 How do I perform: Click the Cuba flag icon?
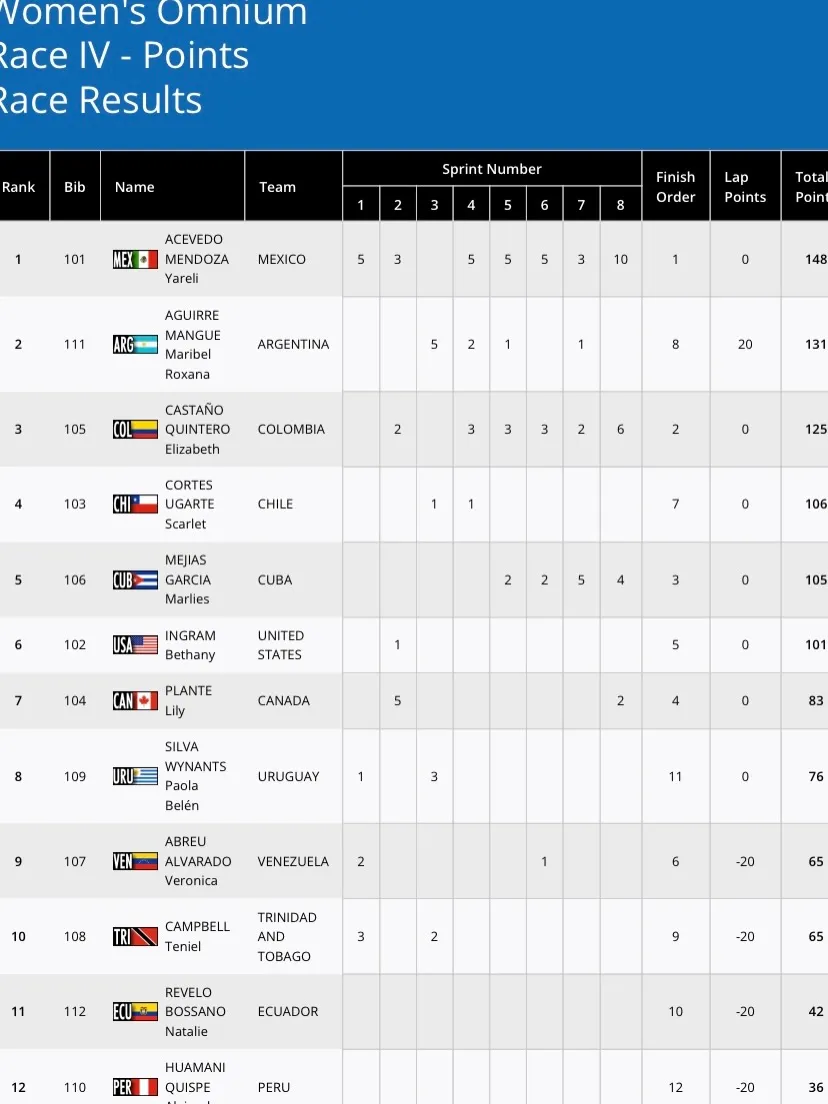click(135, 580)
